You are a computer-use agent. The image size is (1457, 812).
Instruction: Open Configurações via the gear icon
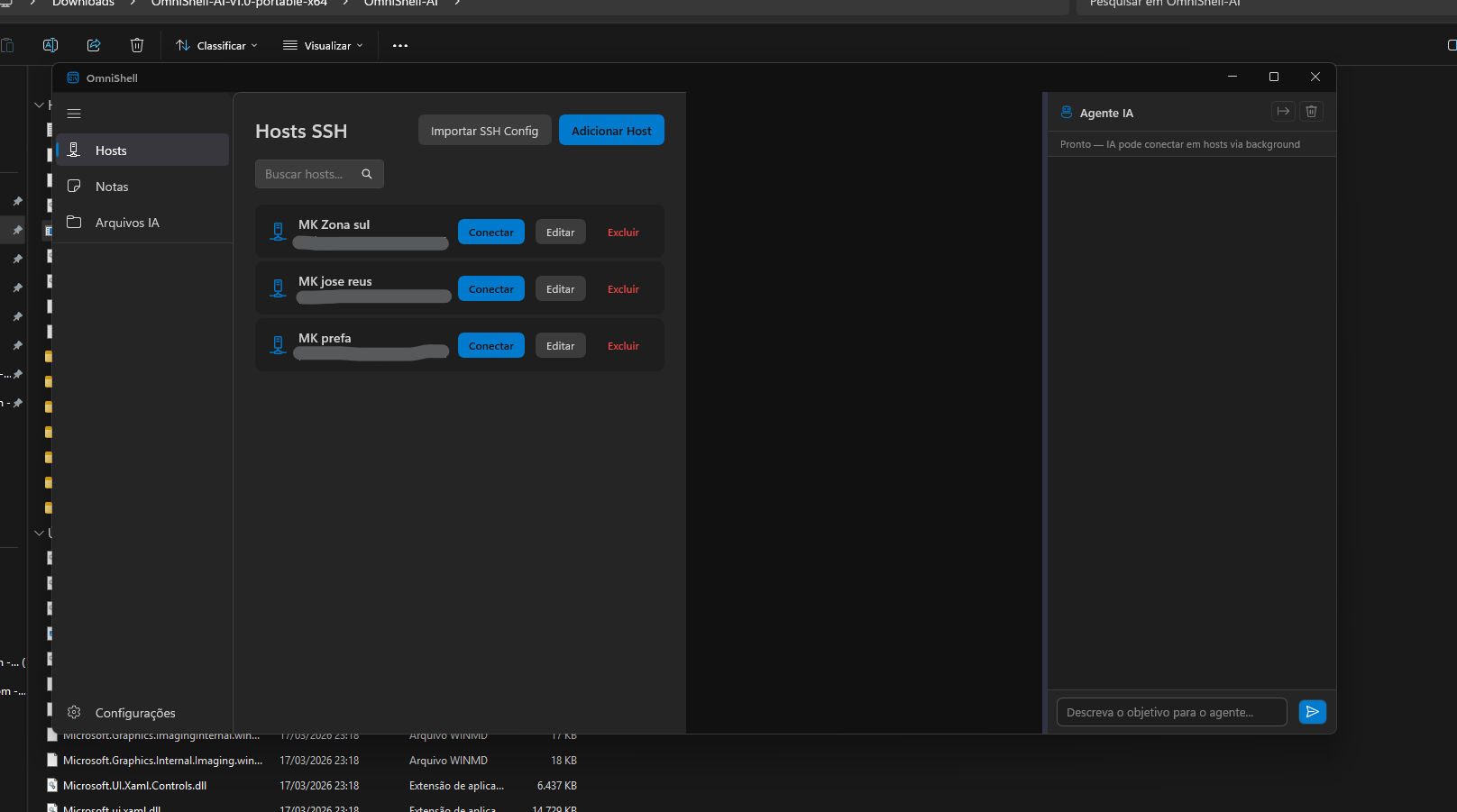(x=74, y=712)
